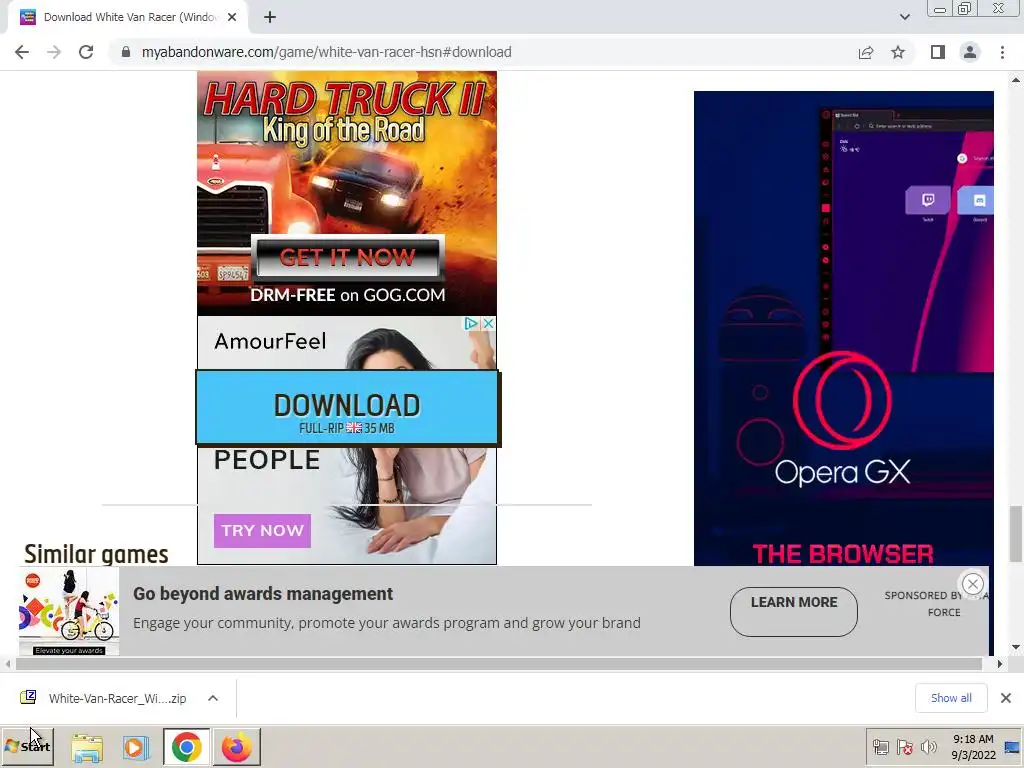Share this page icon
Screen dimensions: 1024x768
click(866, 52)
